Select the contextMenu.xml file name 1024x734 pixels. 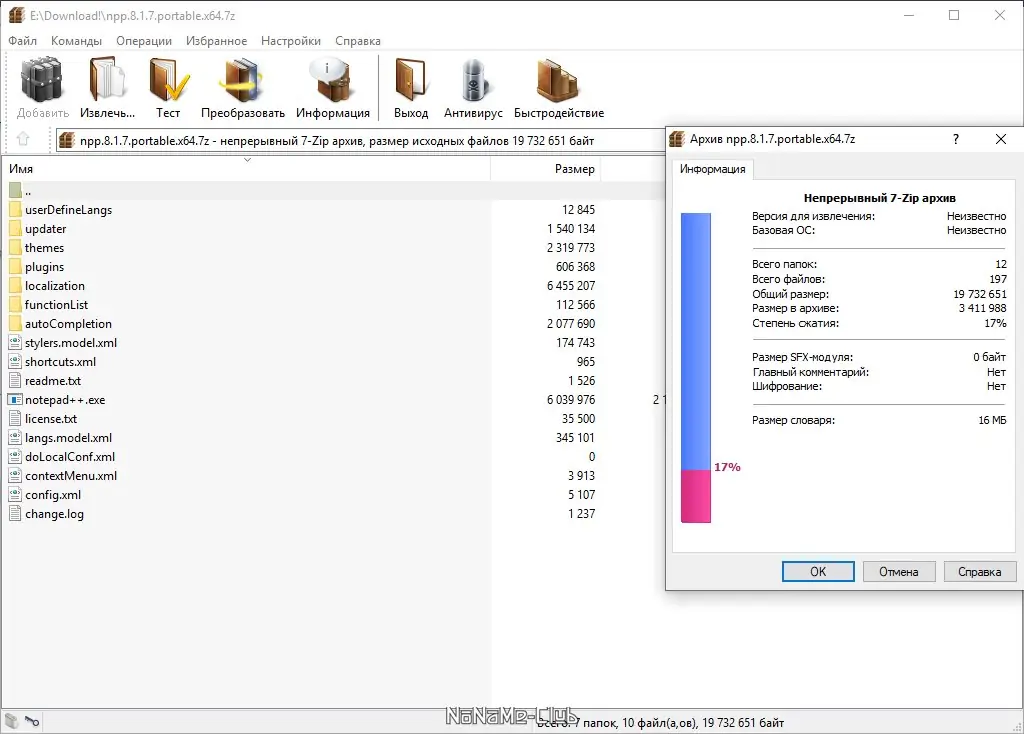(71, 475)
